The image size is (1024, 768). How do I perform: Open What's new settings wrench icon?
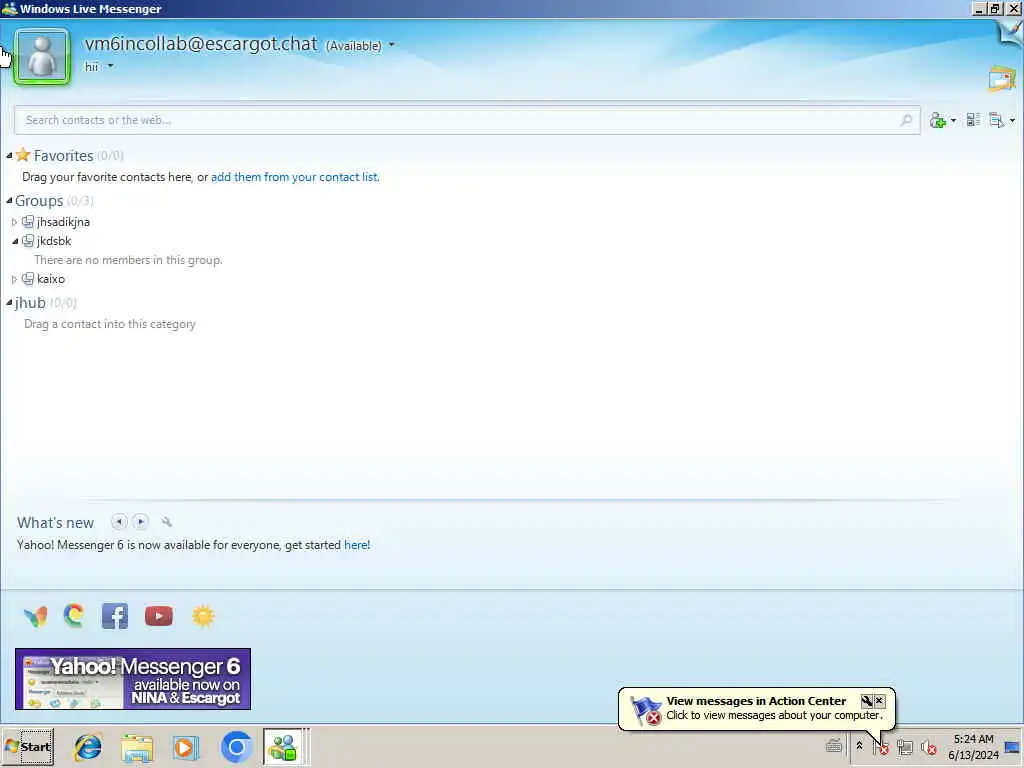point(167,522)
